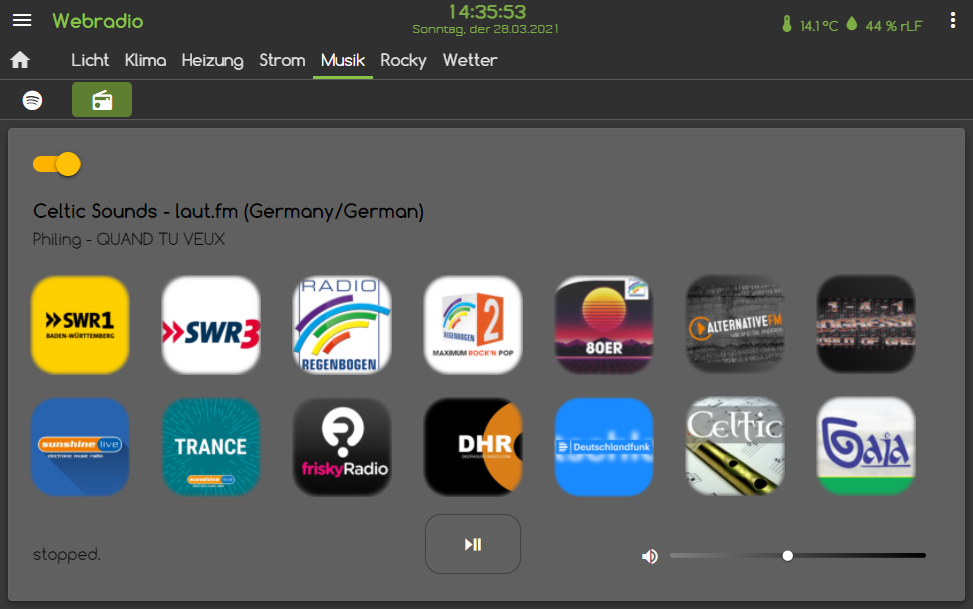Screen dimensions: 973x609
Task: Play the 80er station
Action: (x=604, y=325)
